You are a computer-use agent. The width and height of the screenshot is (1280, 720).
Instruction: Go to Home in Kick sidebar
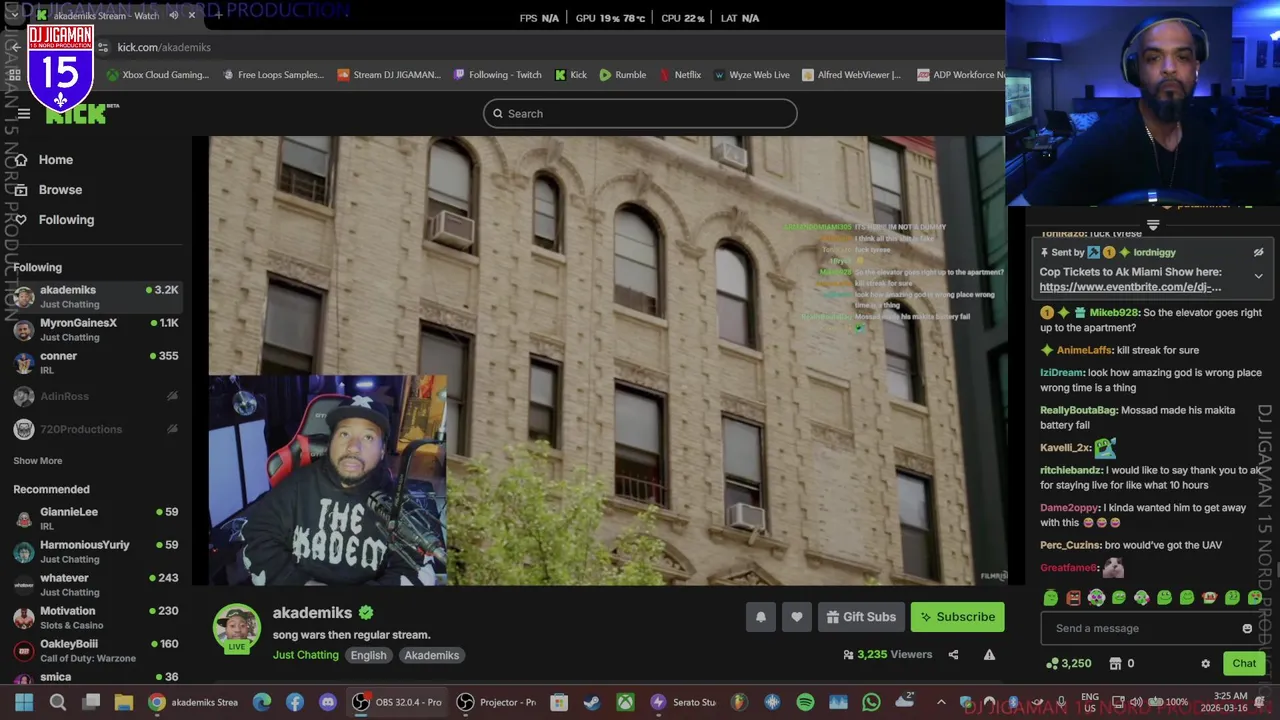click(x=56, y=160)
